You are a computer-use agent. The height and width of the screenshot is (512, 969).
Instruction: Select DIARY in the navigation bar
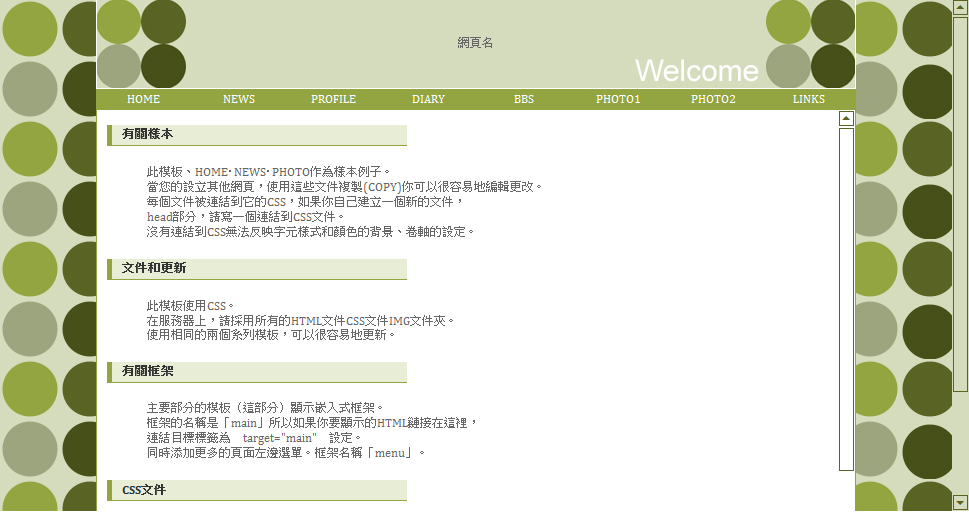[428, 99]
